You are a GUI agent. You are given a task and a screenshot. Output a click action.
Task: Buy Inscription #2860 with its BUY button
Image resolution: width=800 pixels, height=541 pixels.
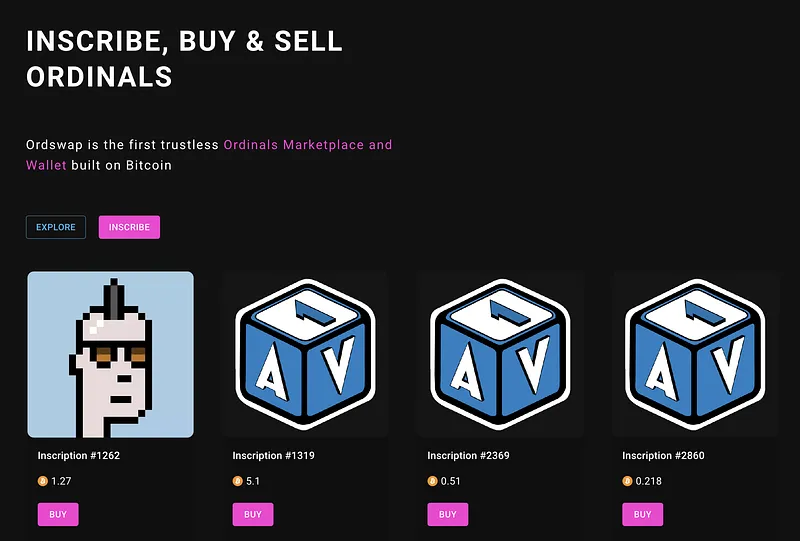click(642, 514)
